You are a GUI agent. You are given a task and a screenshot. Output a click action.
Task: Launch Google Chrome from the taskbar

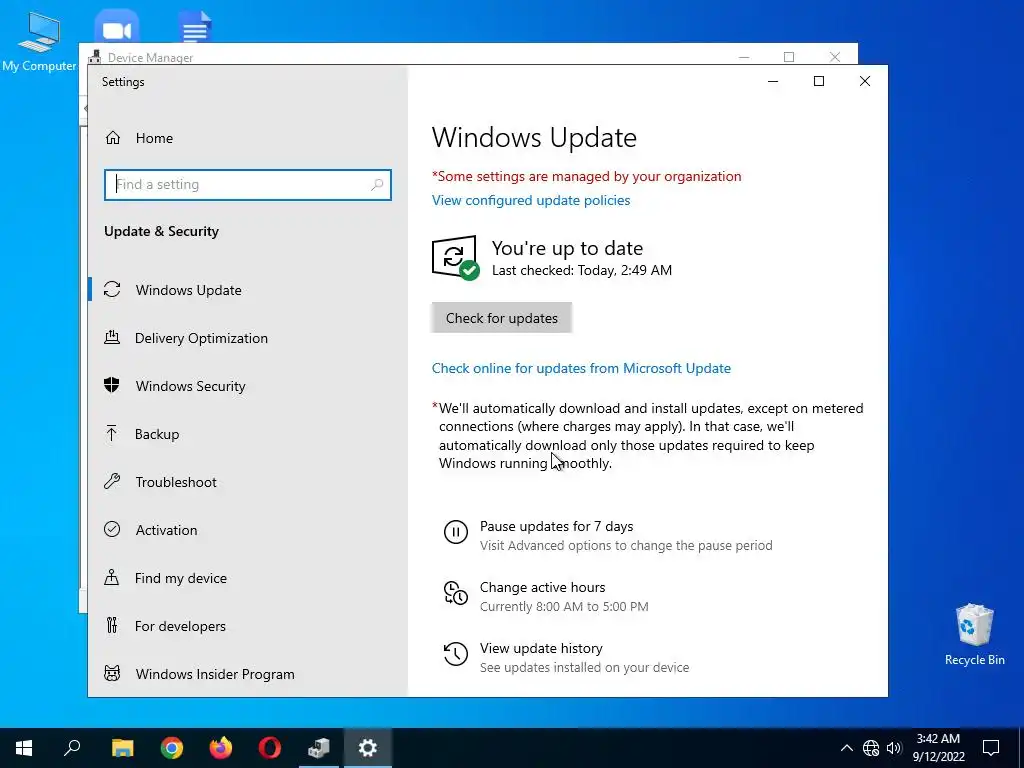click(x=172, y=748)
